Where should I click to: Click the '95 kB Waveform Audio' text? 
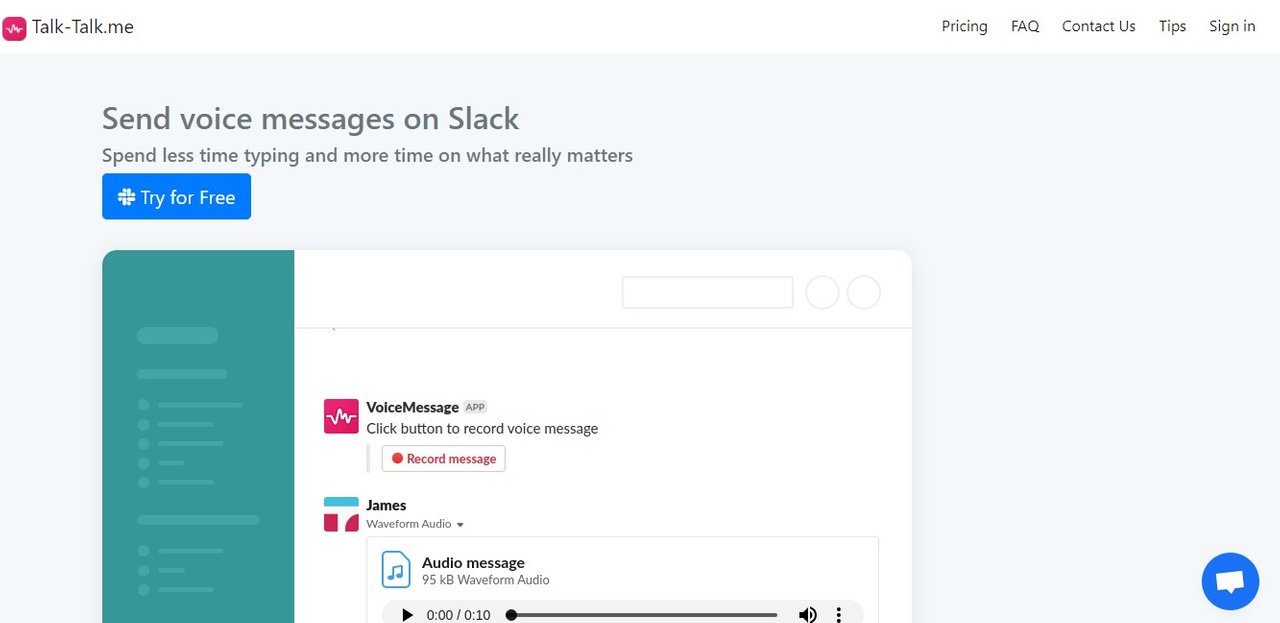[485, 580]
